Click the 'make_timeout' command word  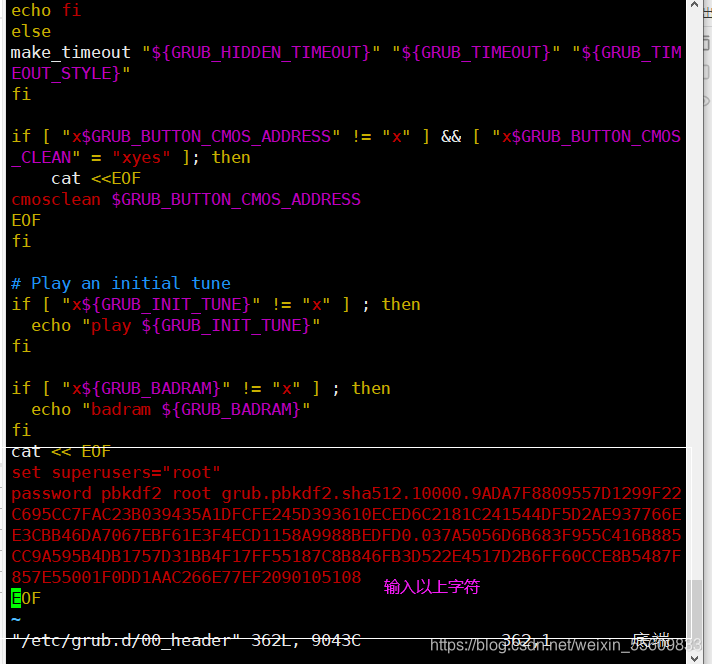70,53
